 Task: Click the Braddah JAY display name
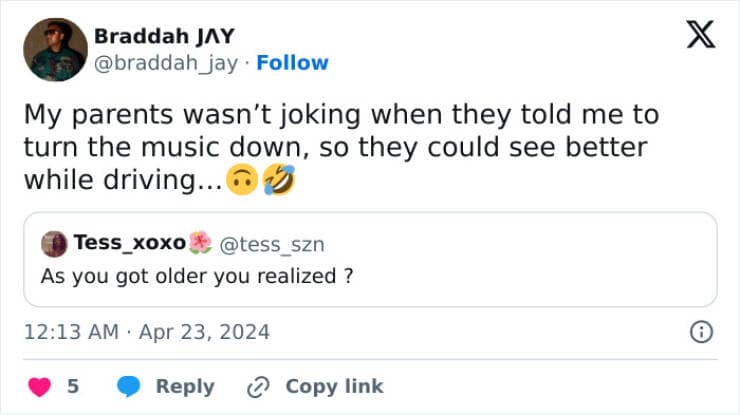click(x=164, y=36)
